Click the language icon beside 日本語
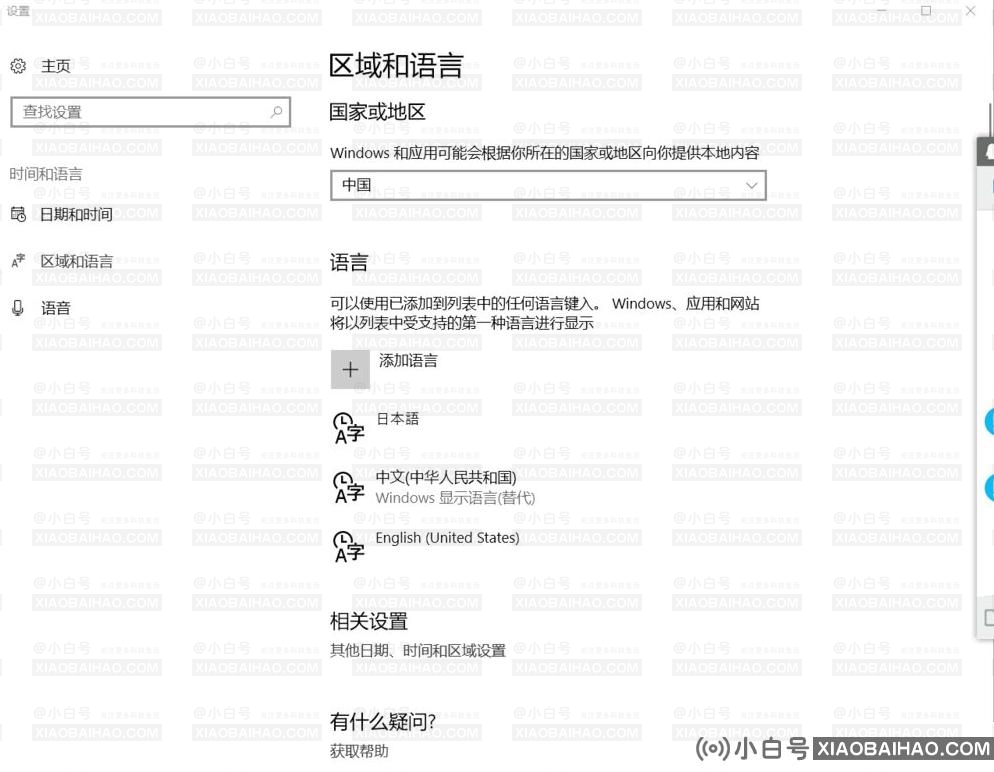 pyautogui.click(x=349, y=428)
